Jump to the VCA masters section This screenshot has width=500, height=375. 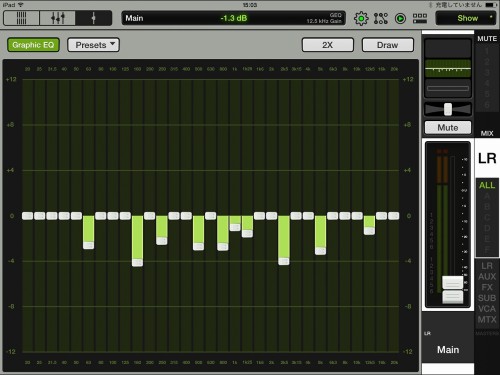[487, 309]
